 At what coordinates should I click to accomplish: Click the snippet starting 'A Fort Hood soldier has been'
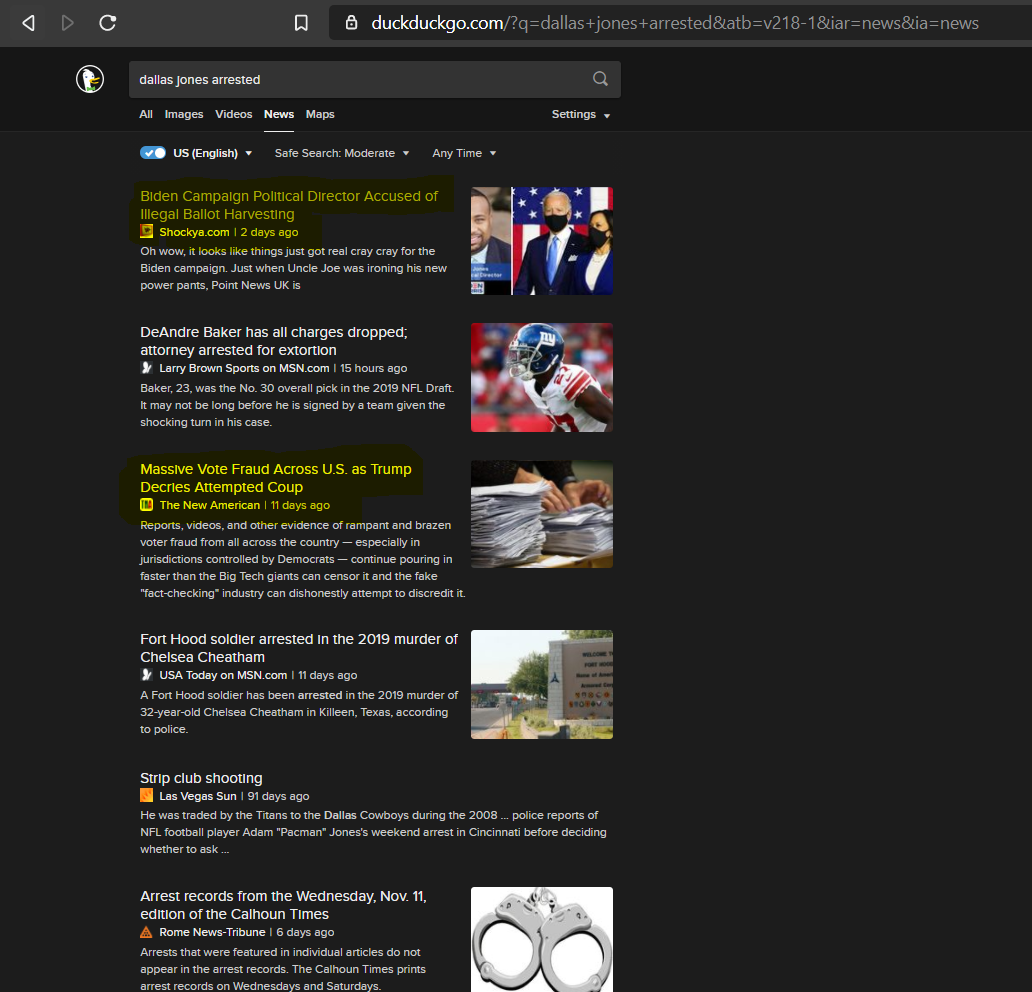[x=299, y=712]
